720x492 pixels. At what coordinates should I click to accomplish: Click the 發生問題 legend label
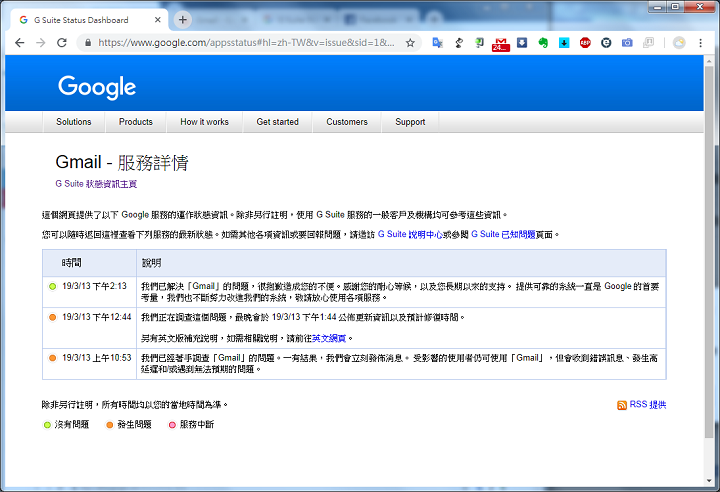tap(134, 424)
